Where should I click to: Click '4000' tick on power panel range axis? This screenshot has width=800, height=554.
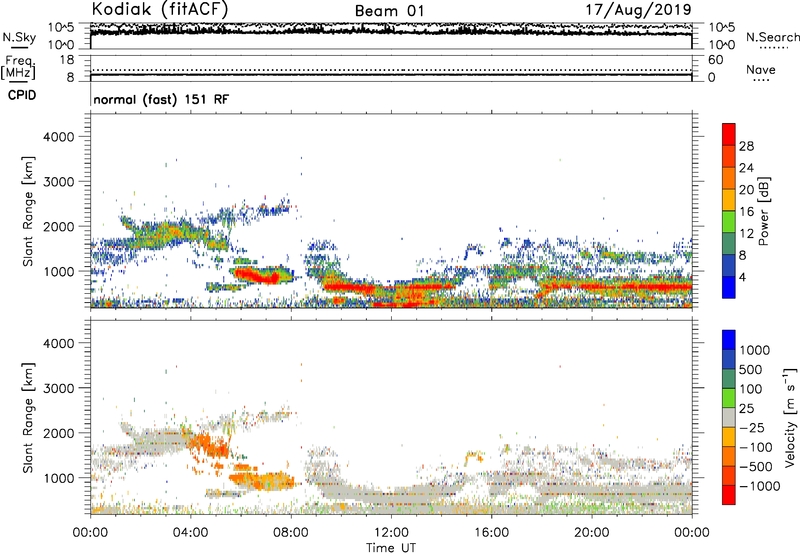pos(59,137)
